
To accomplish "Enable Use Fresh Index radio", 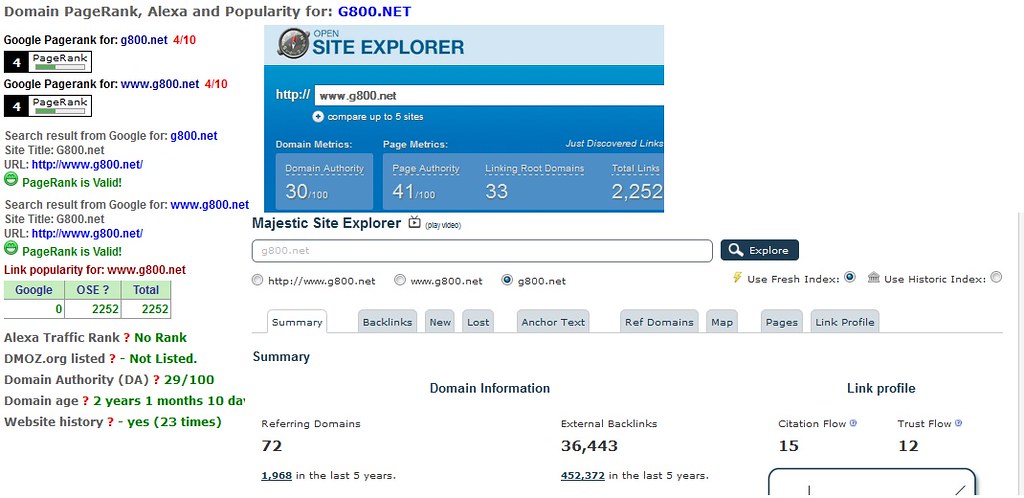I will pos(850,277).
